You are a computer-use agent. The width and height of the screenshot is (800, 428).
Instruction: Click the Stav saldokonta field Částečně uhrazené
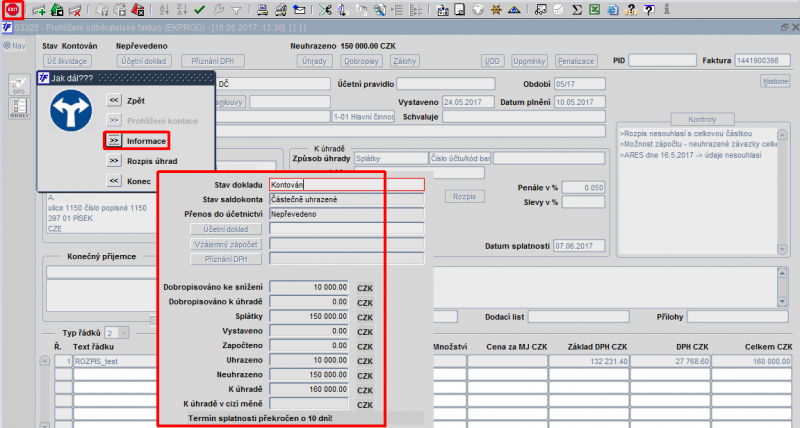[x=346, y=199]
